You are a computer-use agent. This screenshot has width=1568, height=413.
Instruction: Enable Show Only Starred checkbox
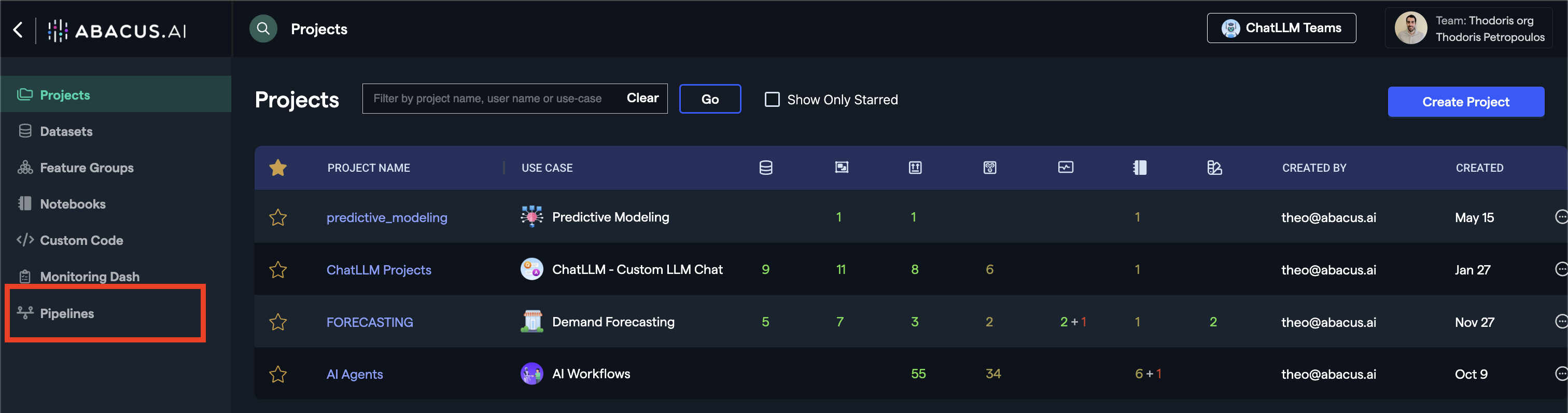(x=772, y=99)
